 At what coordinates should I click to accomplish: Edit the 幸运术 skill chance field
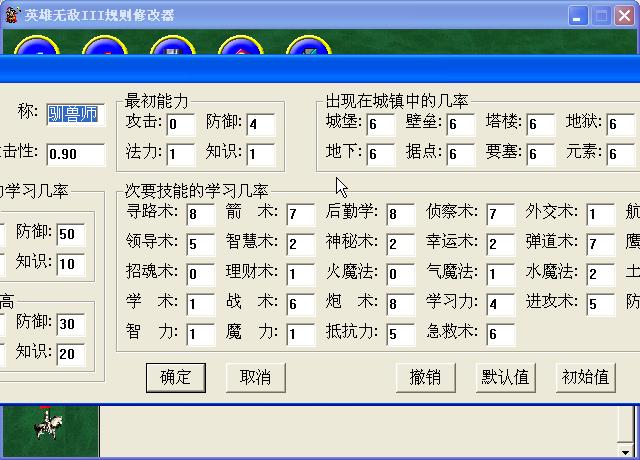(x=501, y=244)
